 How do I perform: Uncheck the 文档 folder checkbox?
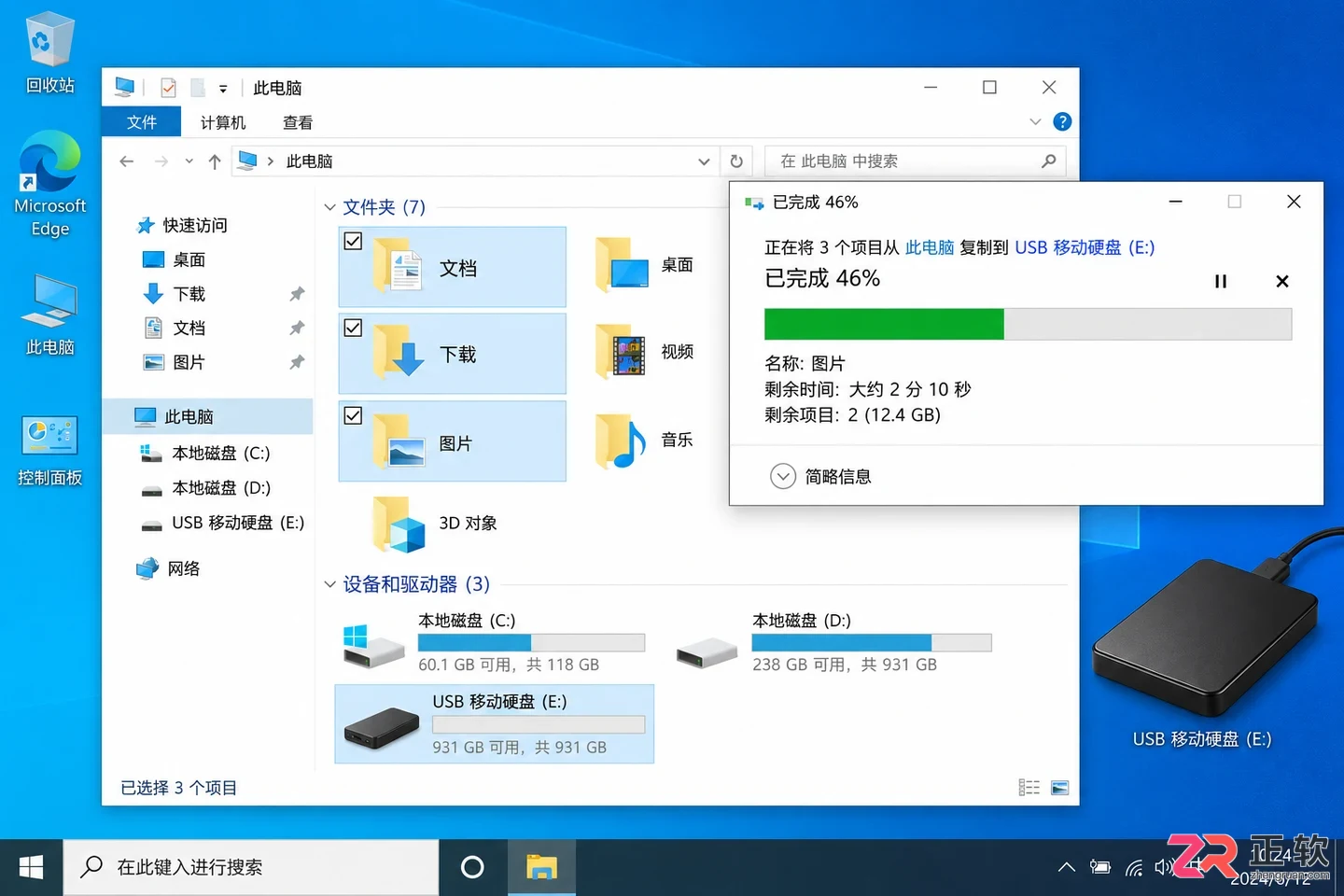click(x=353, y=241)
